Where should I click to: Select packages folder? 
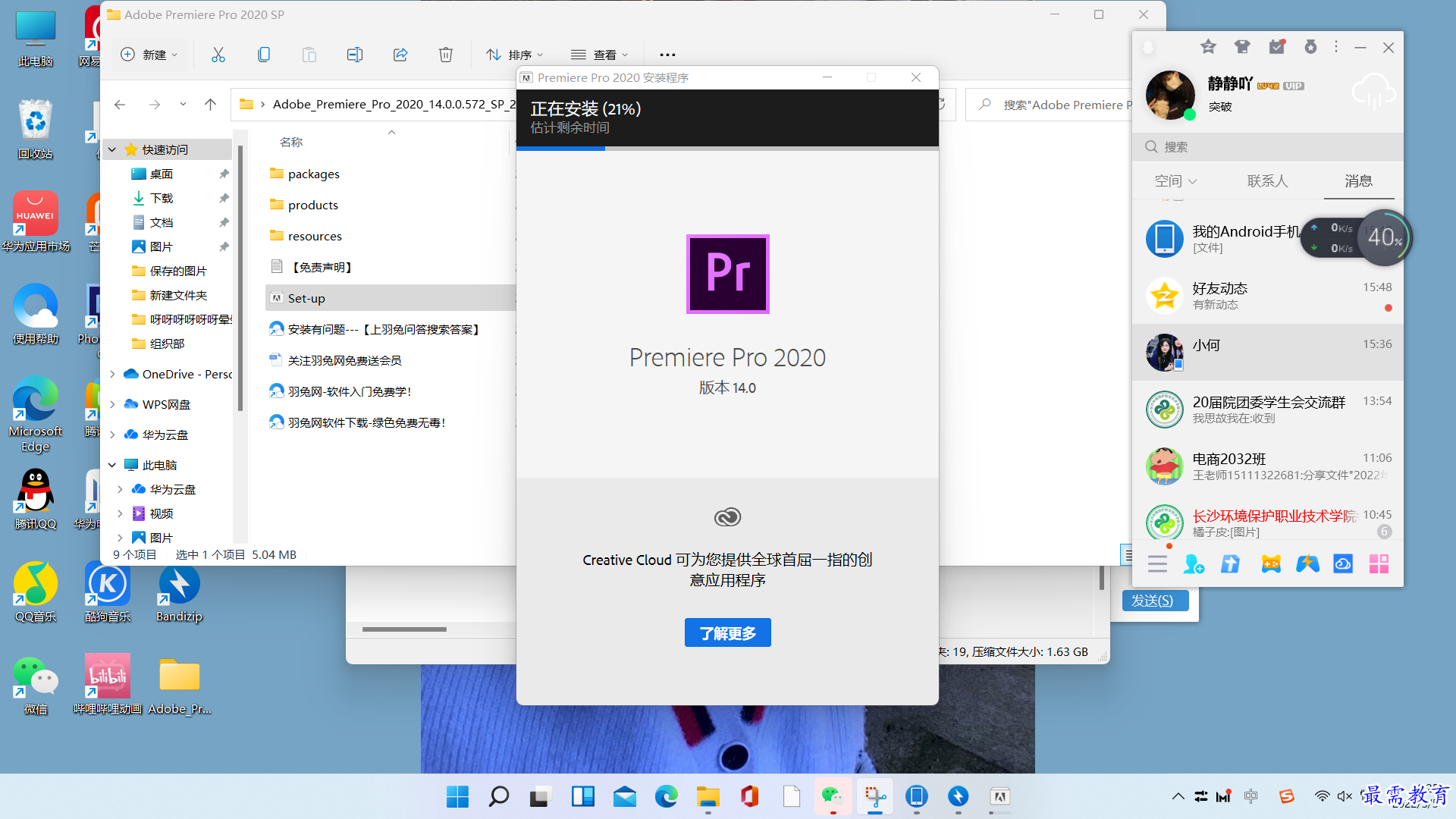coord(313,174)
